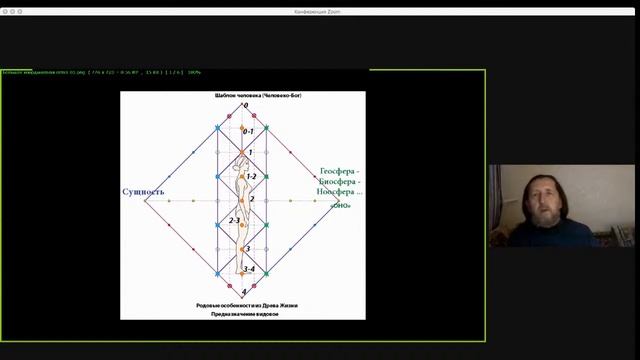Click the "3-4" level label
Screen dimensions: 640x360
(249, 269)
